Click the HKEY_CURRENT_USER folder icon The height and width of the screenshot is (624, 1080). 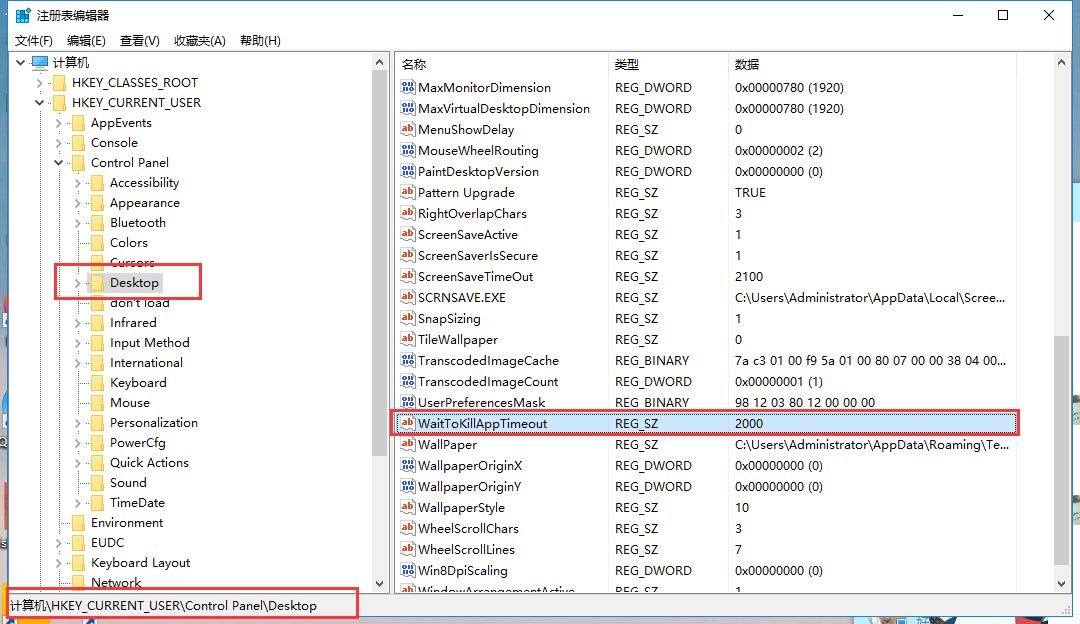click(60, 103)
